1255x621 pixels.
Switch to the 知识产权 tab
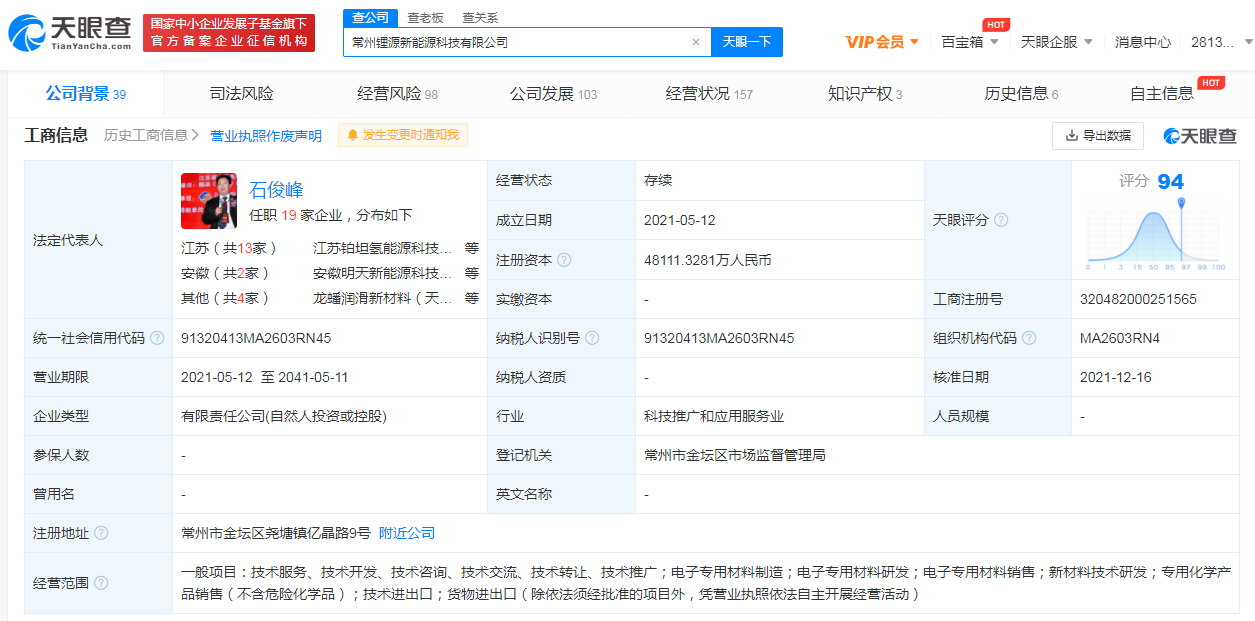point(865,94)
